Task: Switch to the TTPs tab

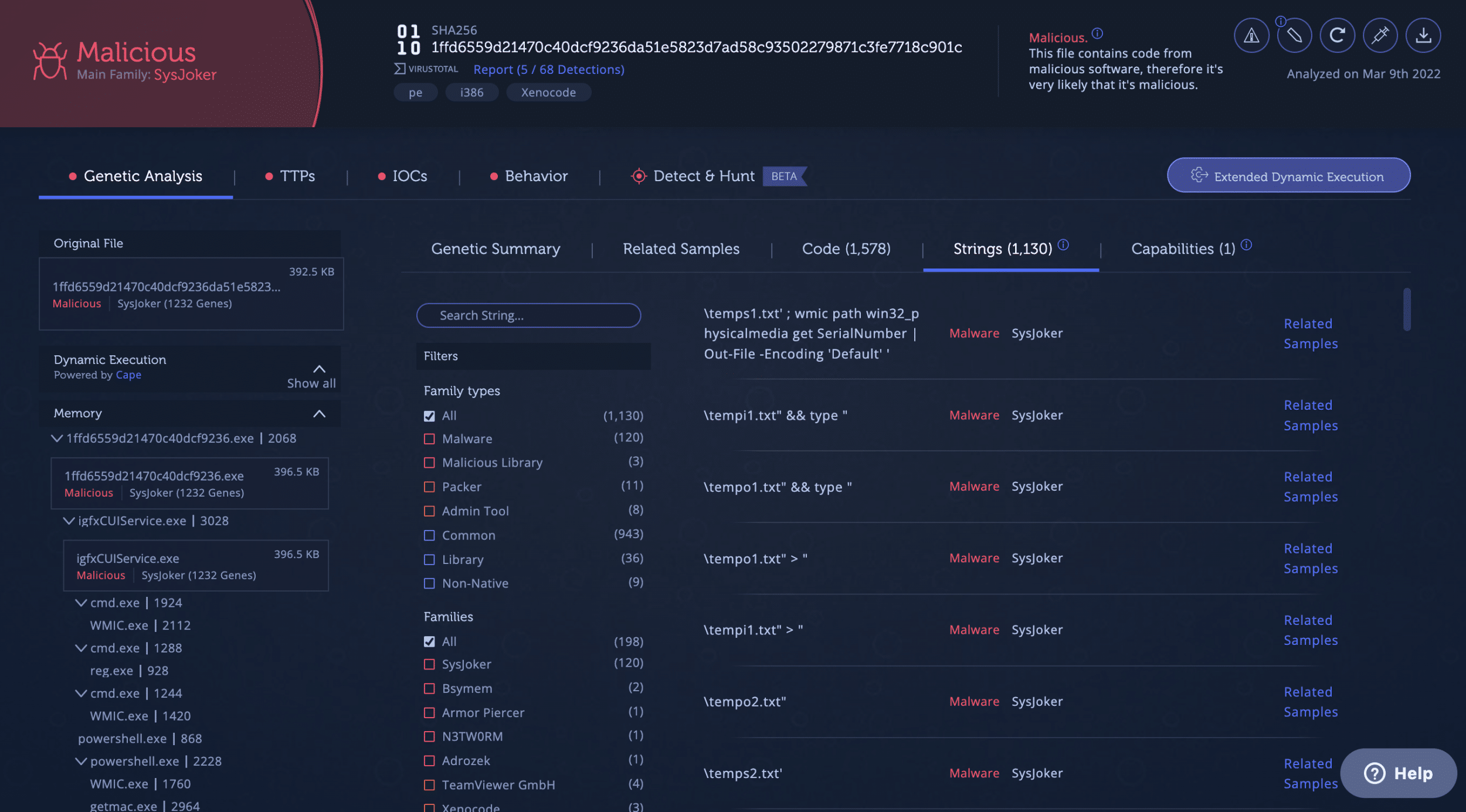Action: (297, 176)
